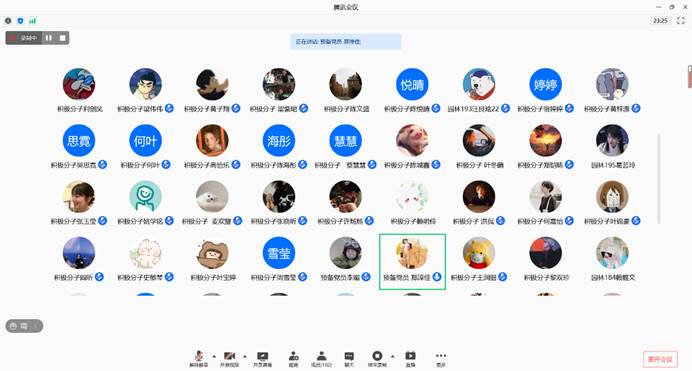
Task: Open the share screen option
Action: 263,359
